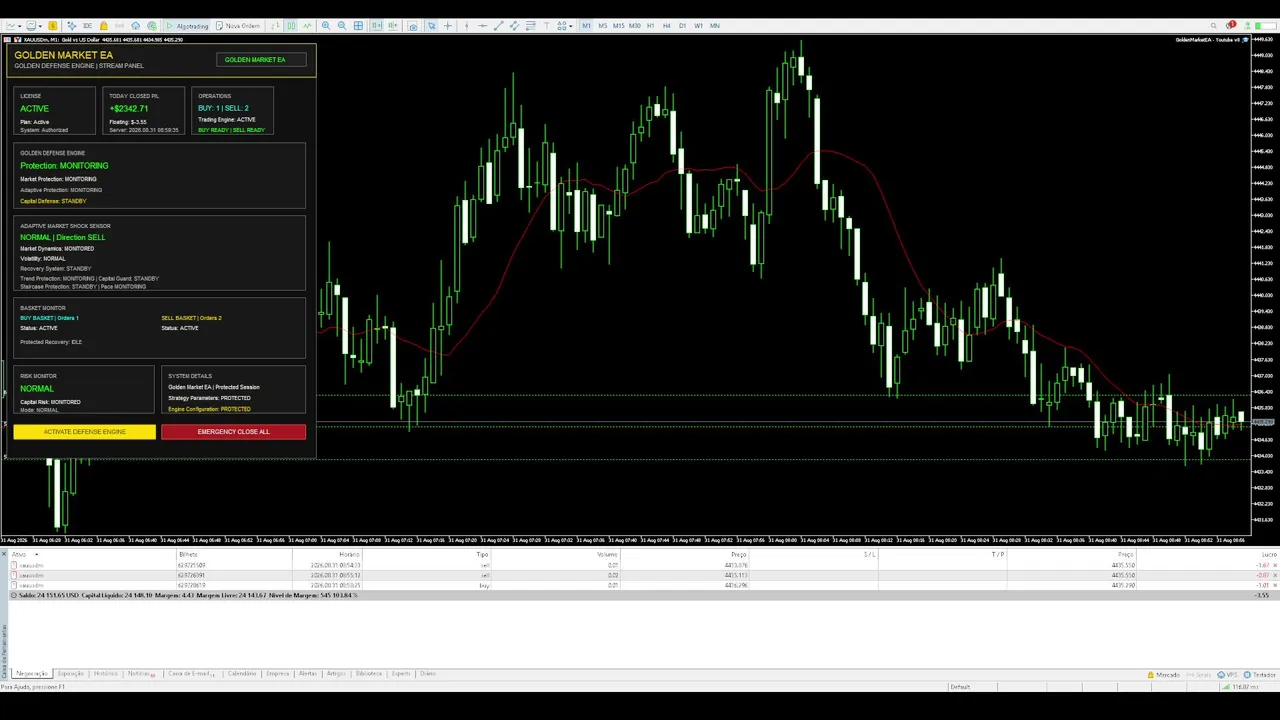Select the D1 timeframe
Screen dimensions: 1280x720
682,25
